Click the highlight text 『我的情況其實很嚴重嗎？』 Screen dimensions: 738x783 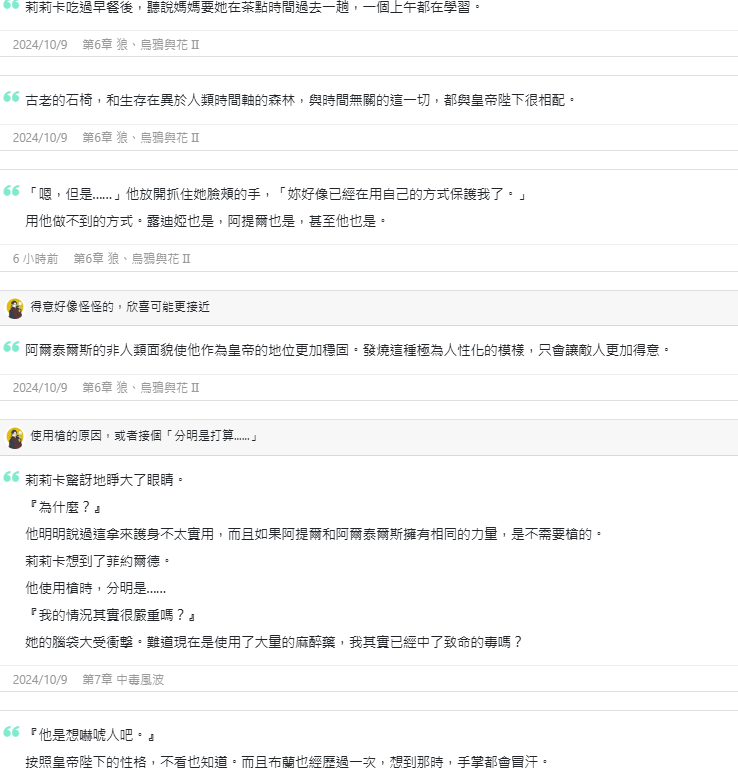click(x=112, y=615)
